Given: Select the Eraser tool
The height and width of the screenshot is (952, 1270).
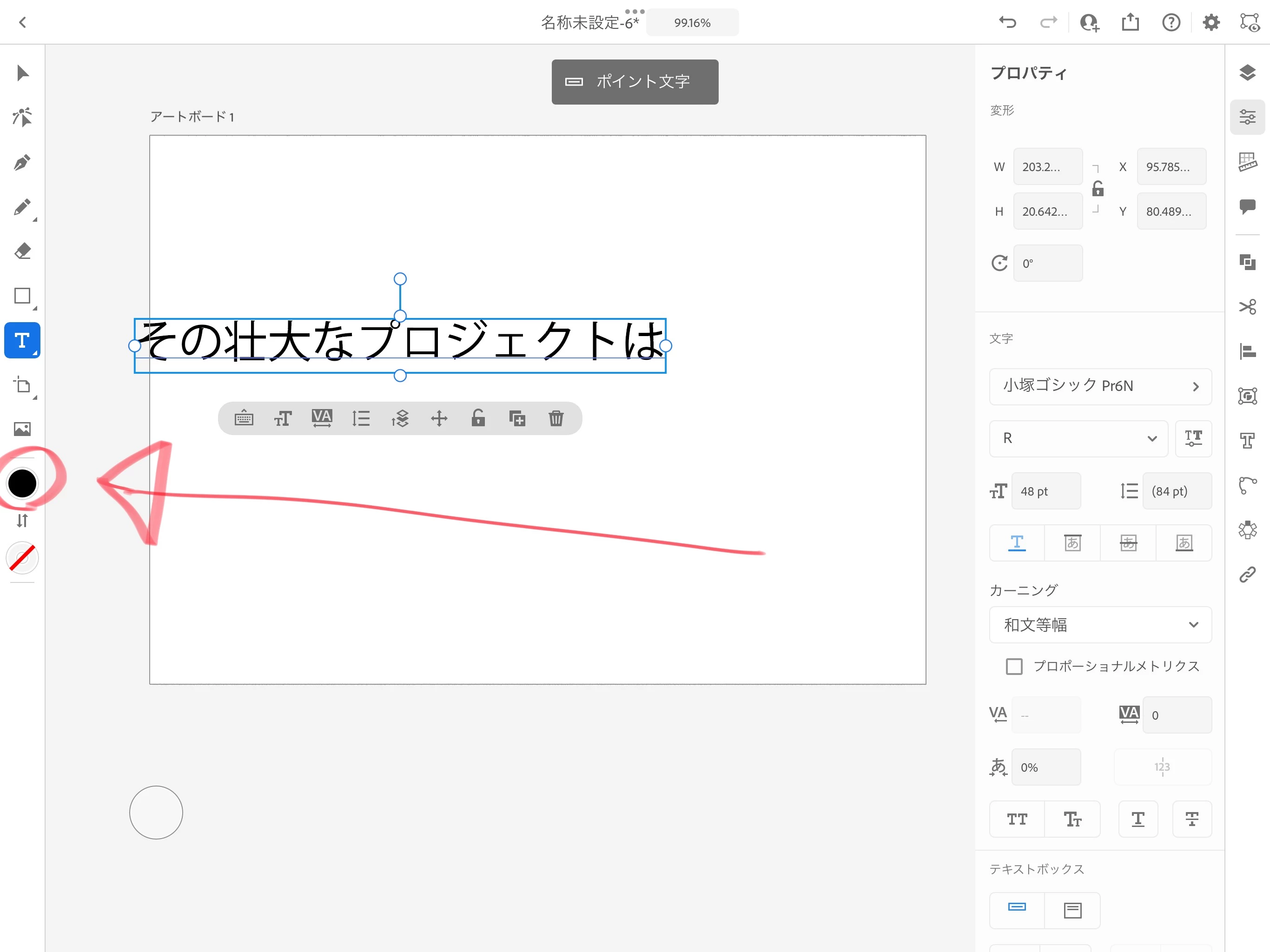Looking at the screenshot, I should point(22,251).
